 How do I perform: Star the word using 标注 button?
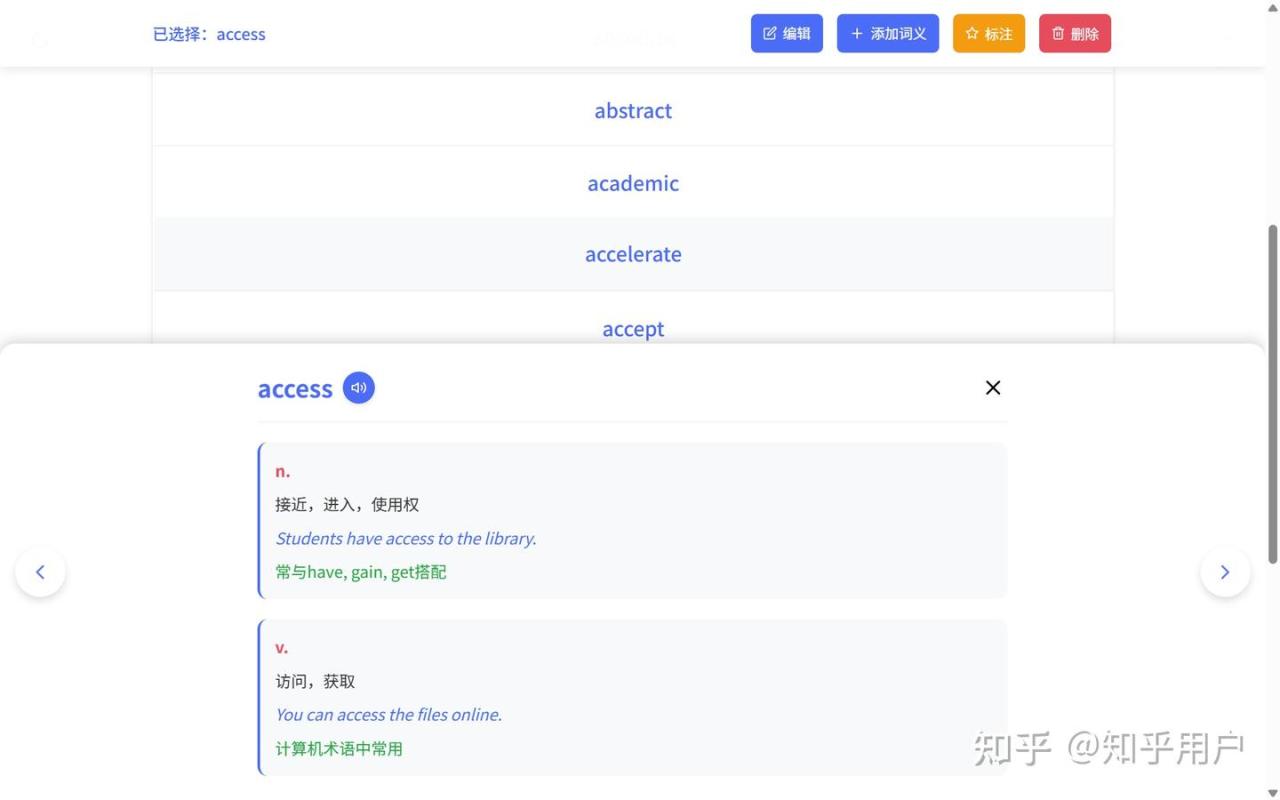[988, 34]
